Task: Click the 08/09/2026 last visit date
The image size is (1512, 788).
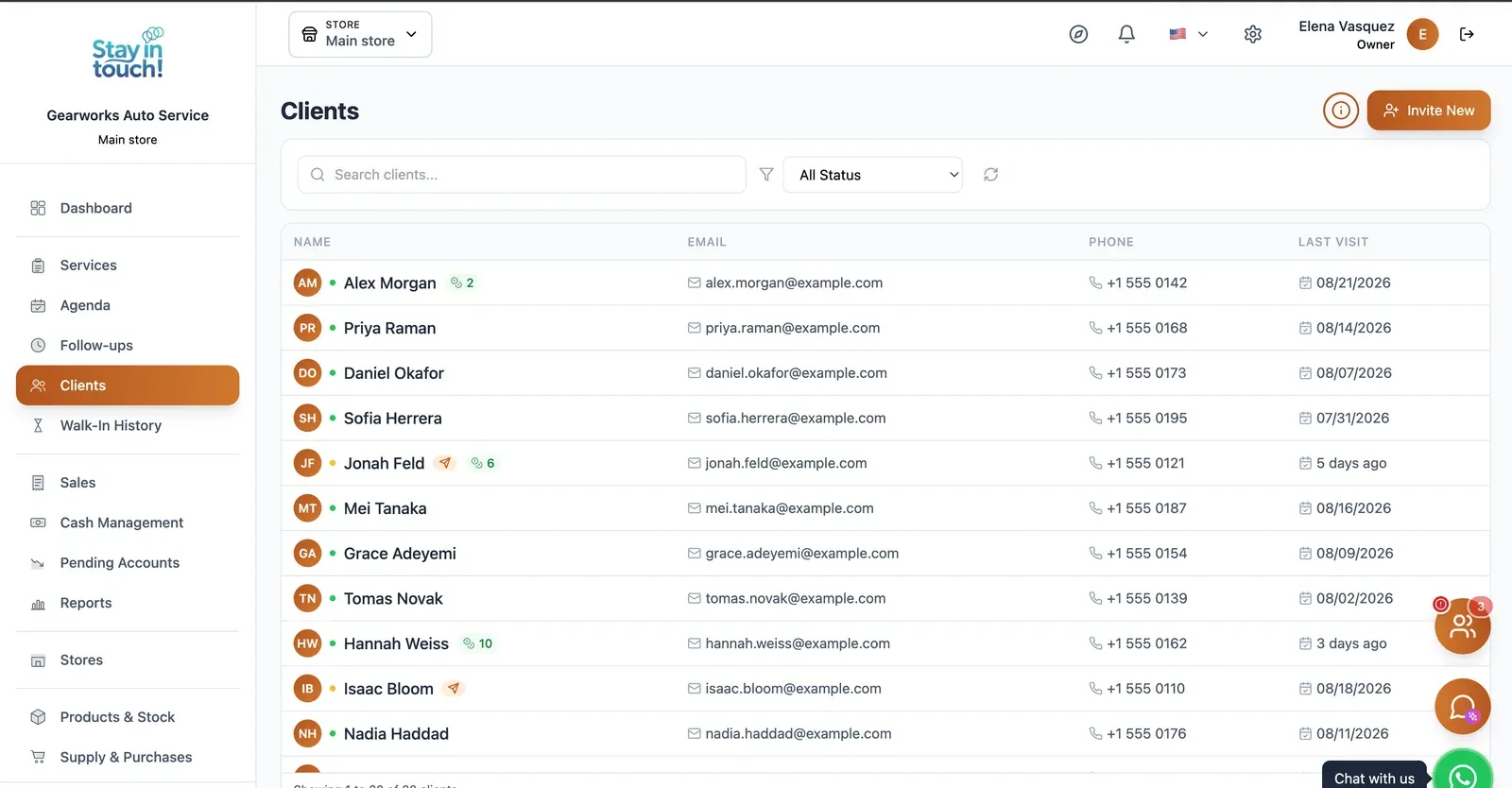Action: pyautogui.click(x=1354, y=554)
